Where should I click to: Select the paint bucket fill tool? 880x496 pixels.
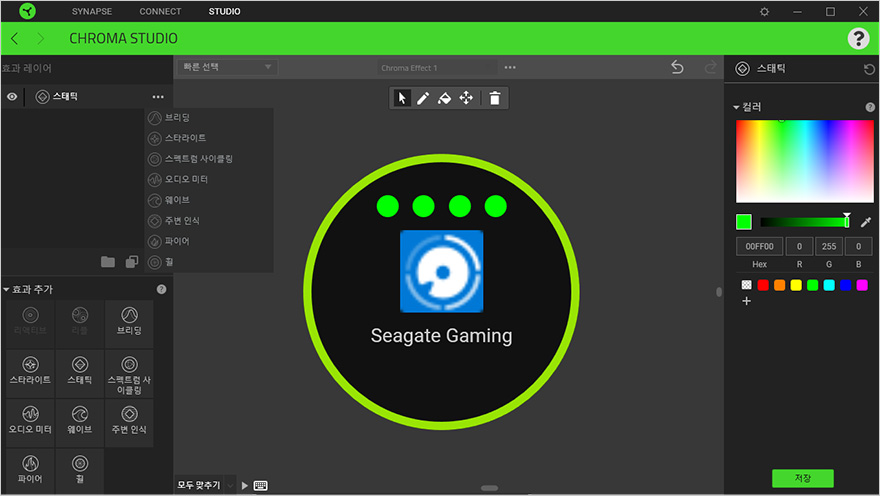tap(444, 98)
